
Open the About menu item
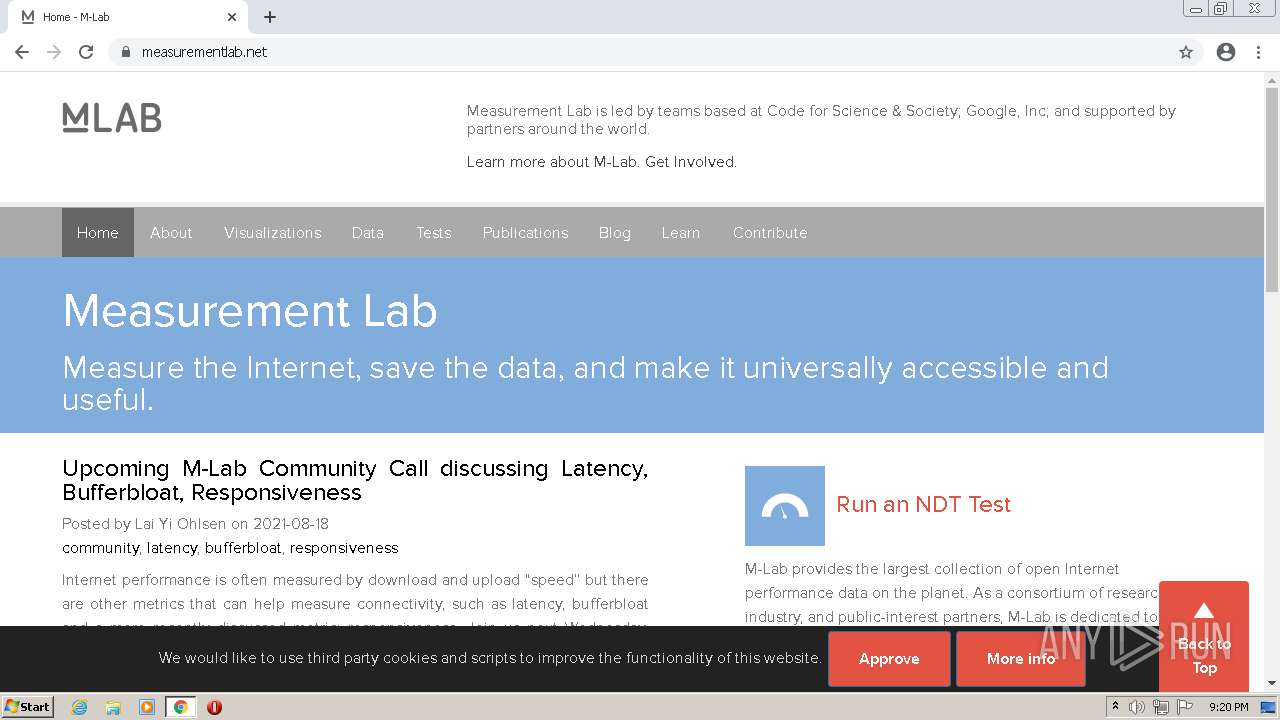coord(171,232)
